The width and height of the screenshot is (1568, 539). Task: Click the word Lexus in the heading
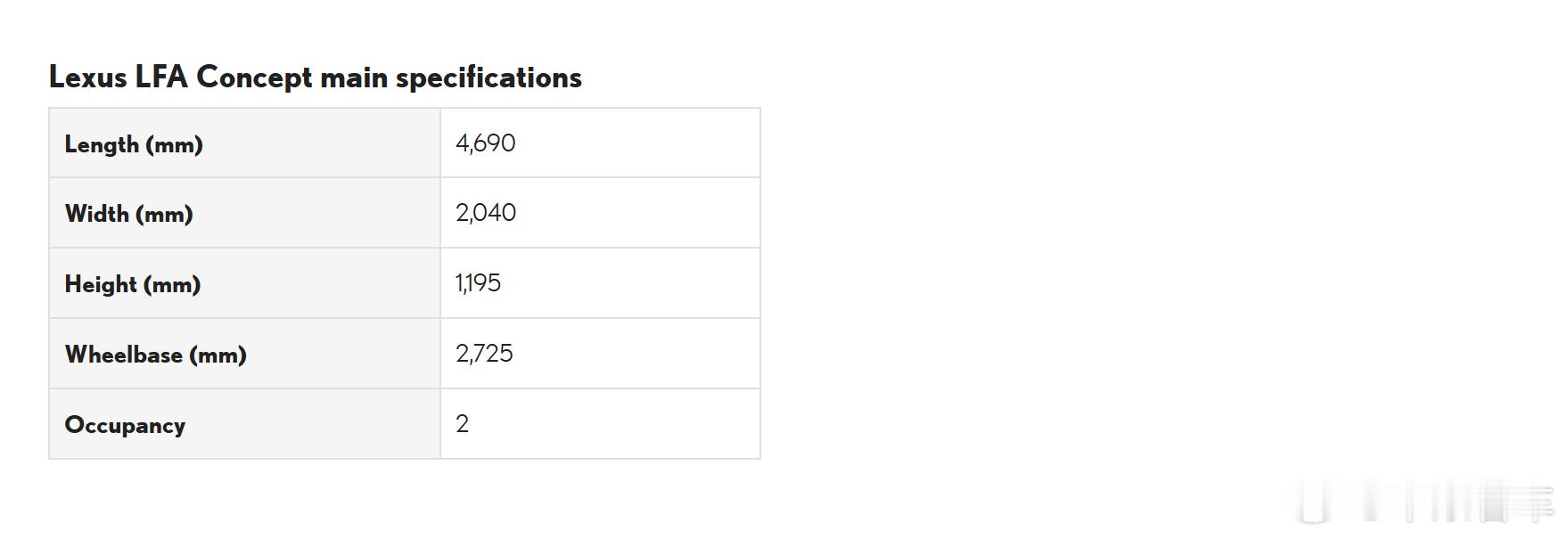(x=88, y=78)
